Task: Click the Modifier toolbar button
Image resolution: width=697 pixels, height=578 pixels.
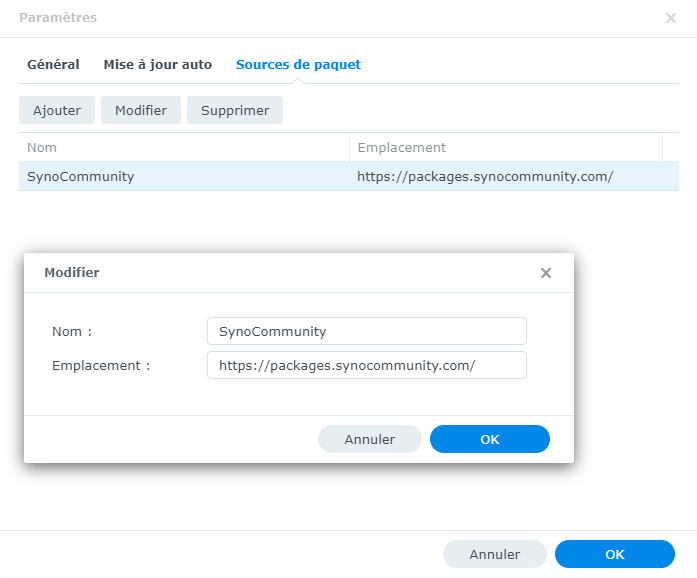Action: click(141, 110)
